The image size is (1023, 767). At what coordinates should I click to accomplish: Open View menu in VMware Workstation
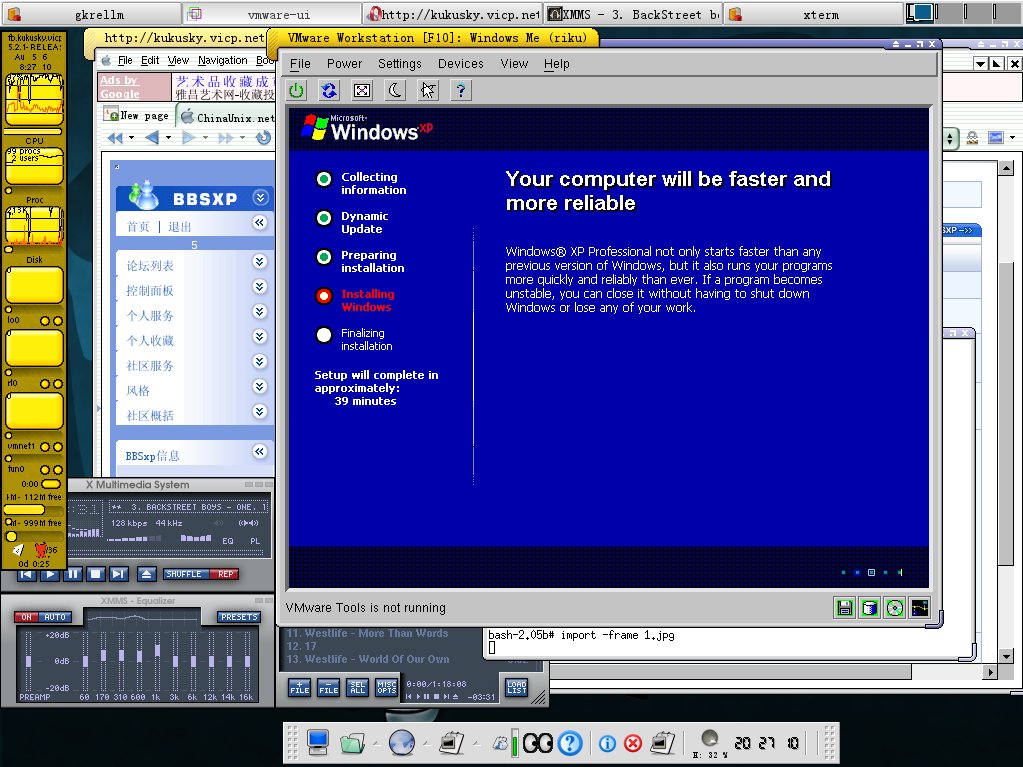(514, 64)
